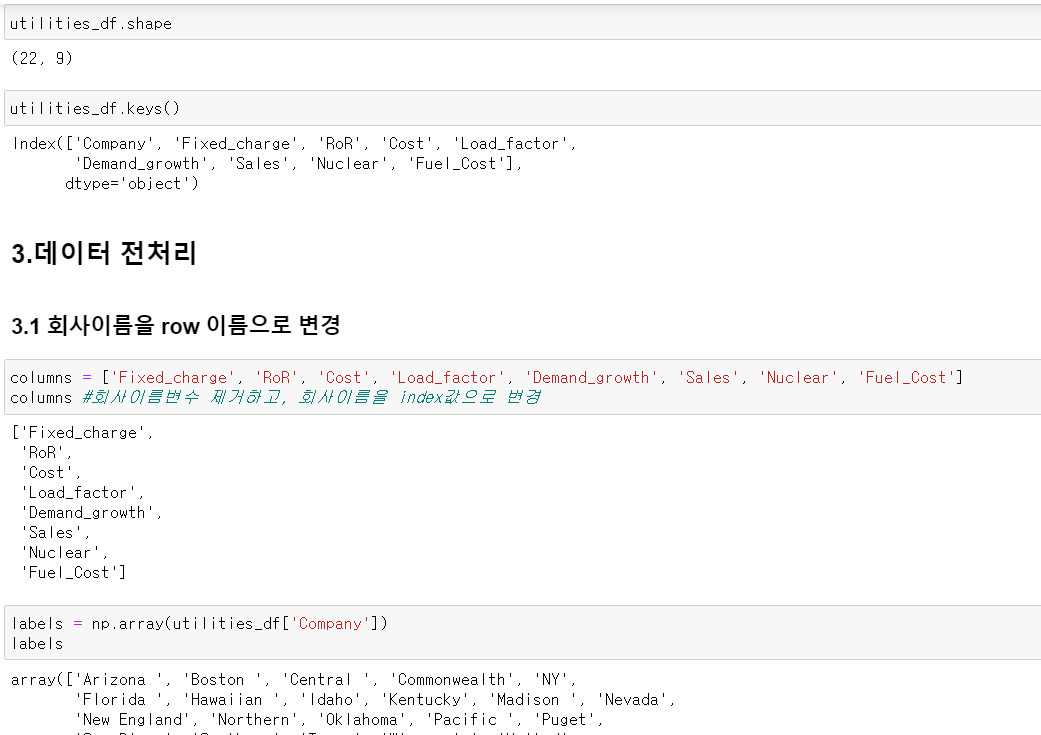This screenshot has height=735, width=1041.
Task: Click ['Fixed_charge', first line of columns output
Action: (x=82, y=433)
